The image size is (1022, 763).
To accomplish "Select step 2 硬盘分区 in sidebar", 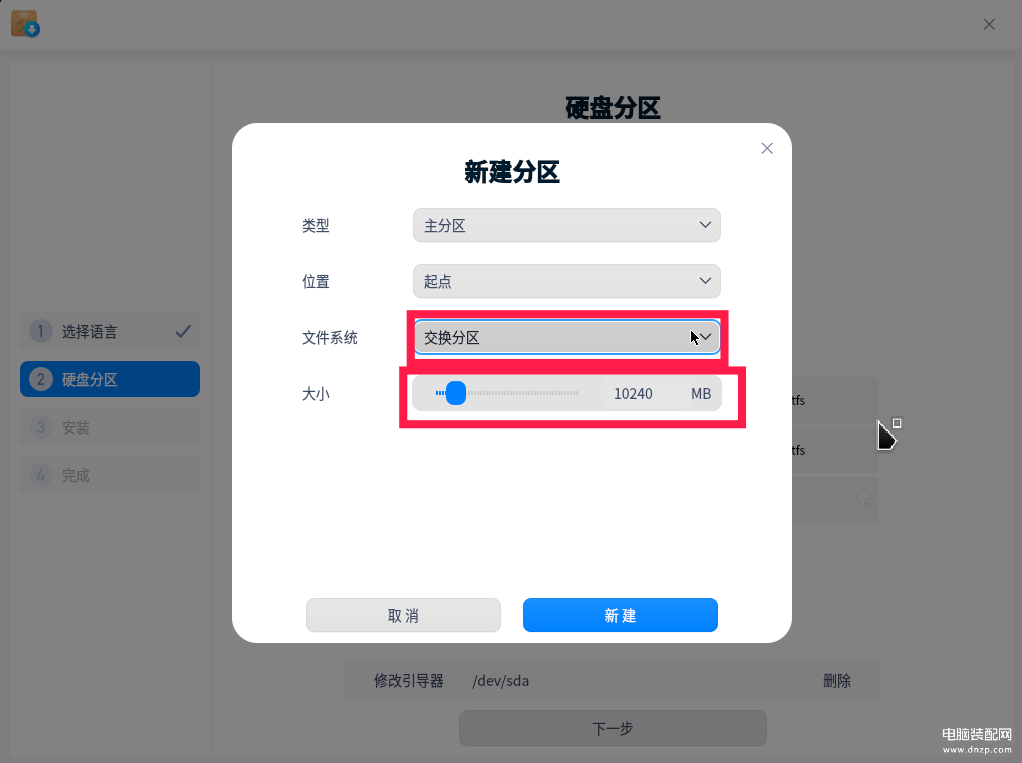I will [x=110, y=379].
